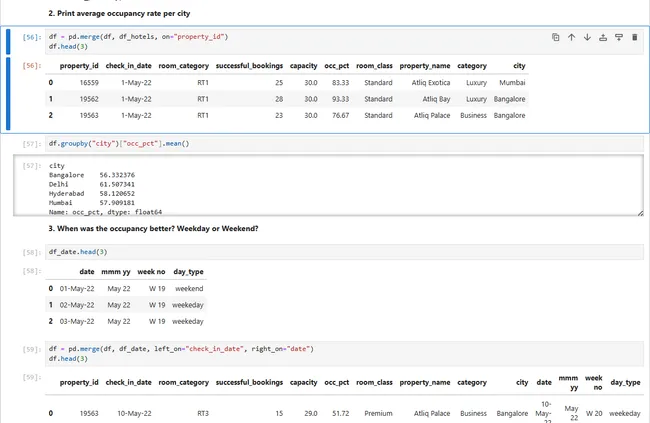Click 'week no' header in df_date table
The height and width of the screenshot is (423, 650).
tap(151, 272)
